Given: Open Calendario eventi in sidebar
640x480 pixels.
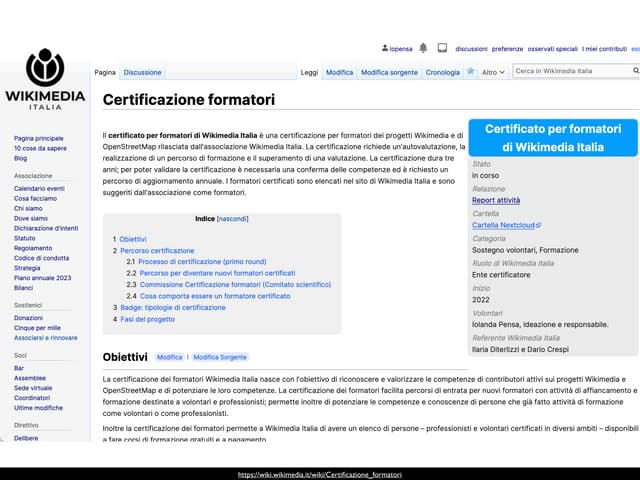Looking at the screenshot, I should (39, 188).
